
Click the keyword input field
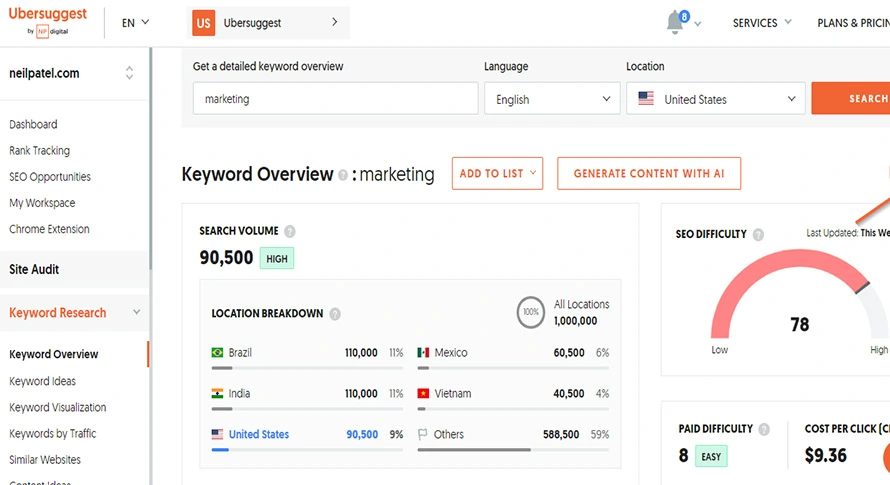pos(335,99)
